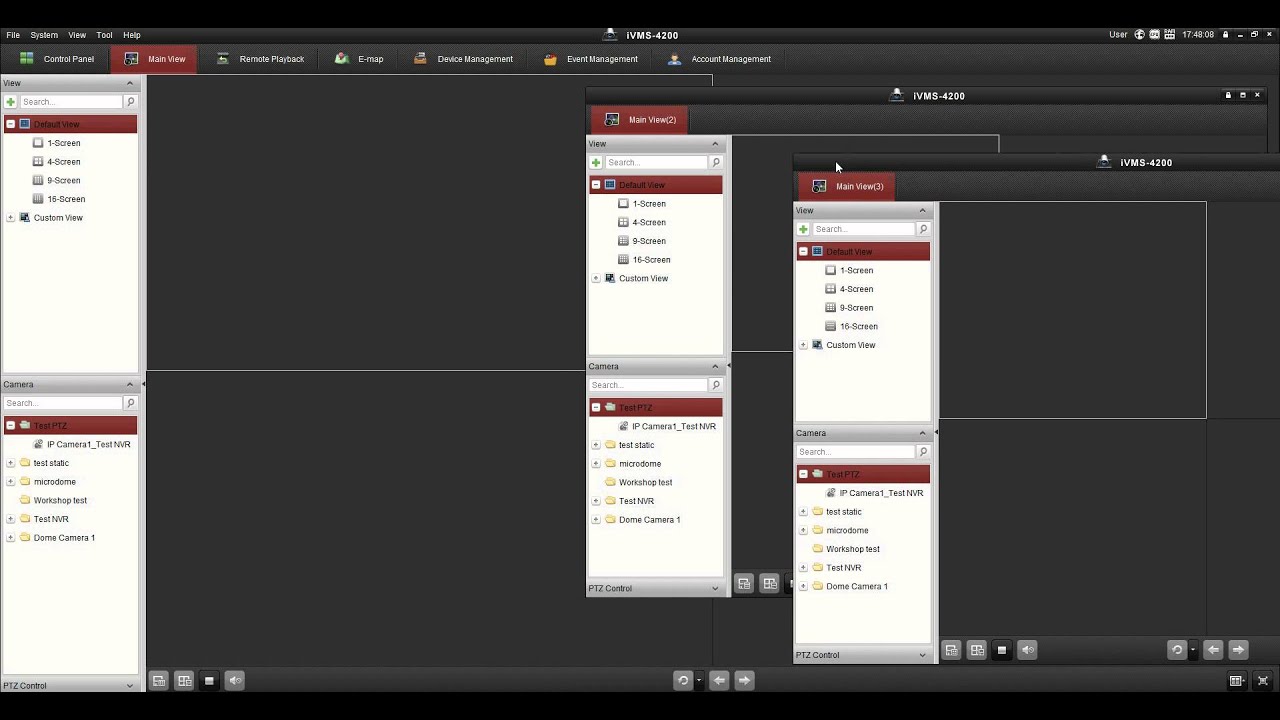Image resolution: width=1280 pixels, height=720 pixels.
Task: Expand PTZ Control in Main View(3)
Action: [x=922, y=655]
